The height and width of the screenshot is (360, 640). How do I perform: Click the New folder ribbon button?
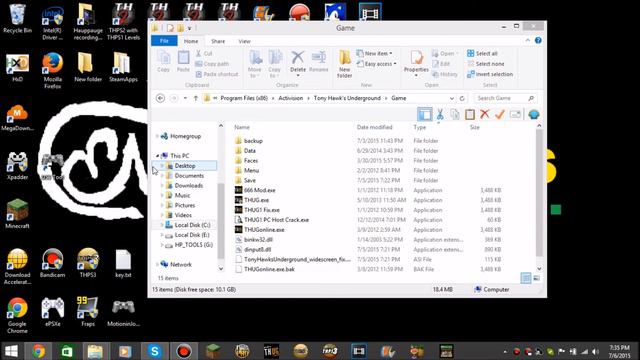[344, 64]
